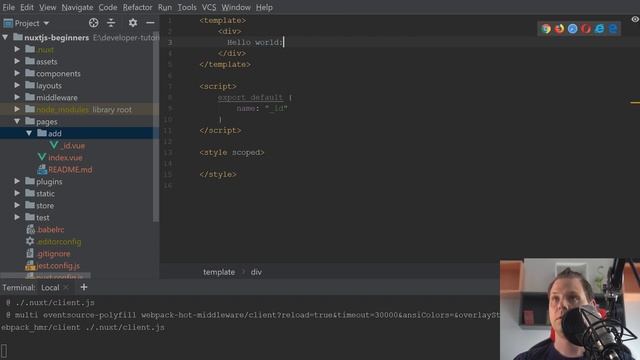Click the 'Hello world!' text line in editor
This screenshot has height=360, width=640.
[x=255, y=42]
